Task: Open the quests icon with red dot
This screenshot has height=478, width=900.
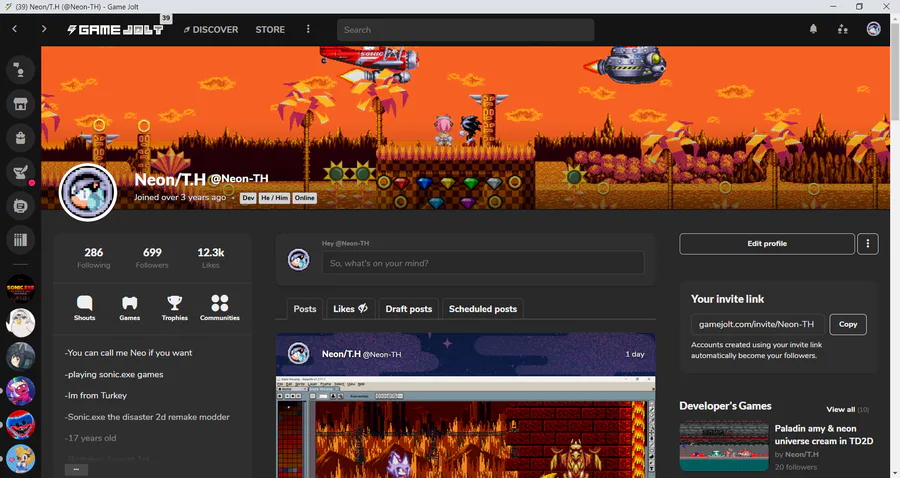Action: click(x=20, y=172)
